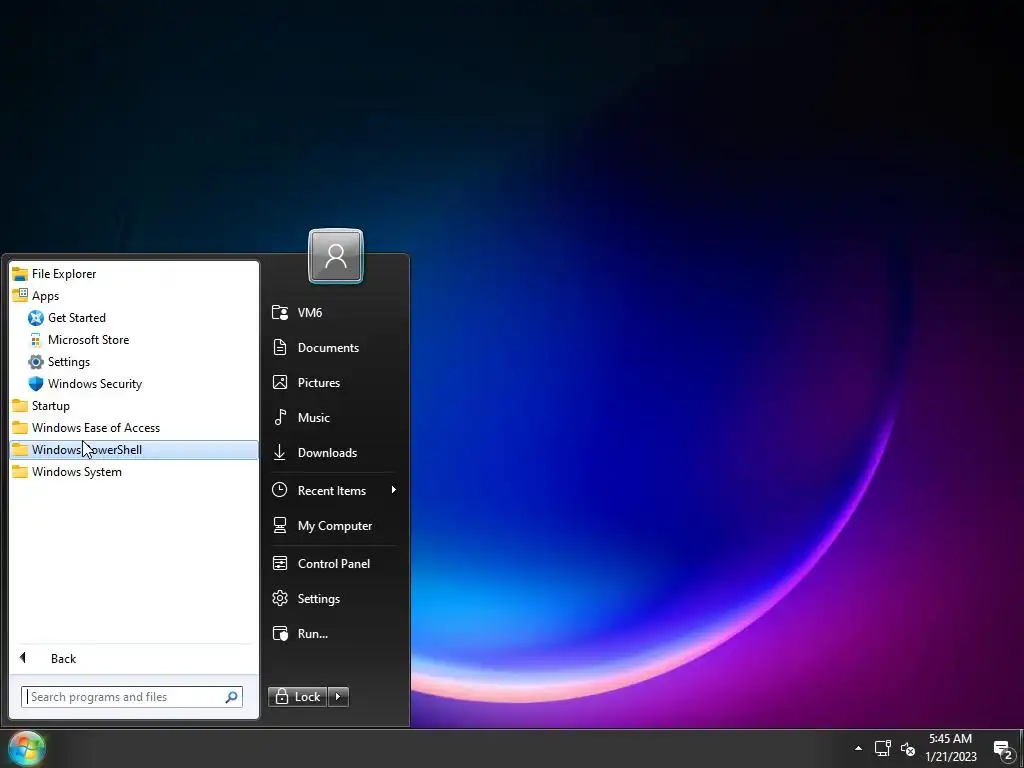Click the Start orb button

point(27,748)
